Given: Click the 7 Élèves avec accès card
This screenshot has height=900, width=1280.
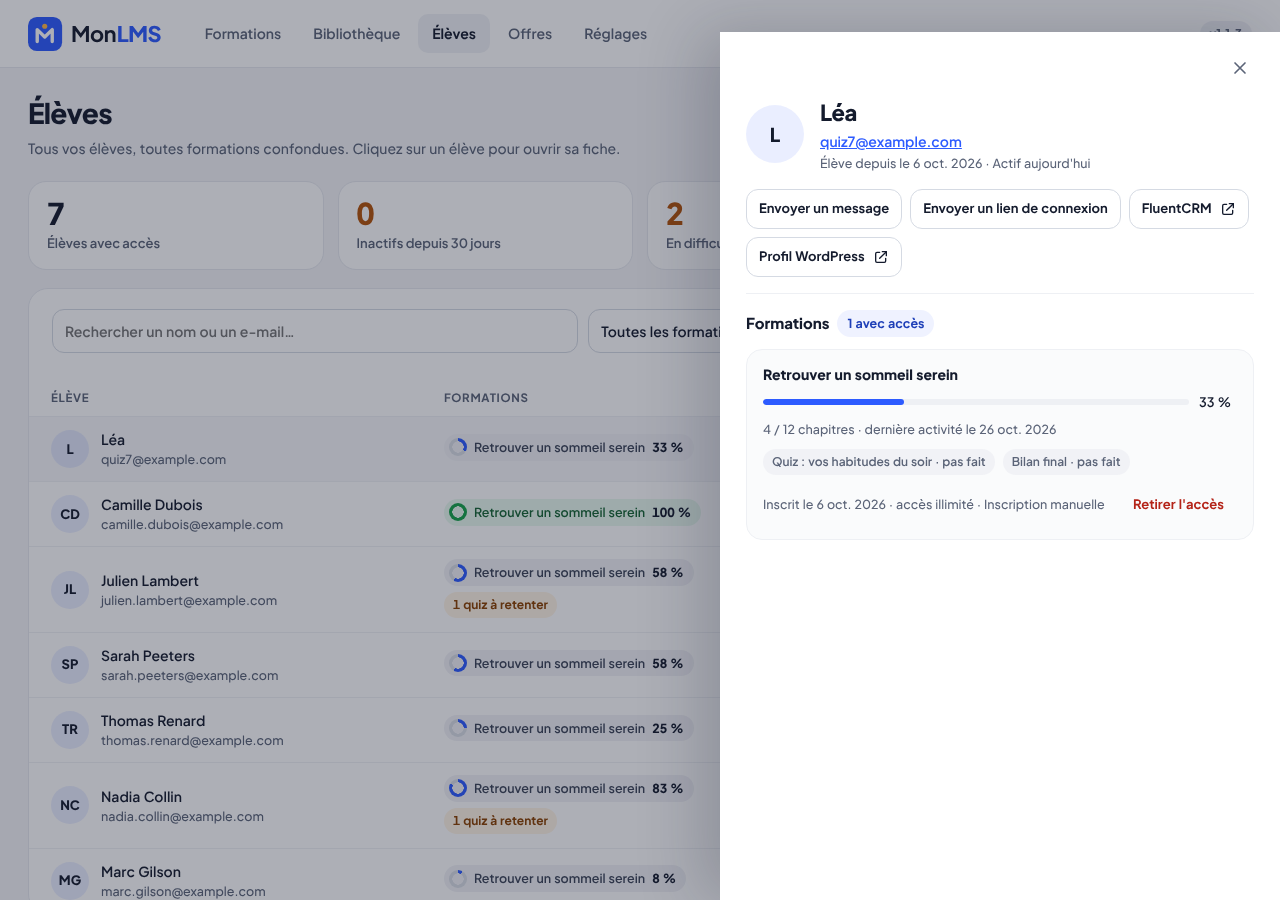Looking at the screenshot, I should (x=176, y=225).
